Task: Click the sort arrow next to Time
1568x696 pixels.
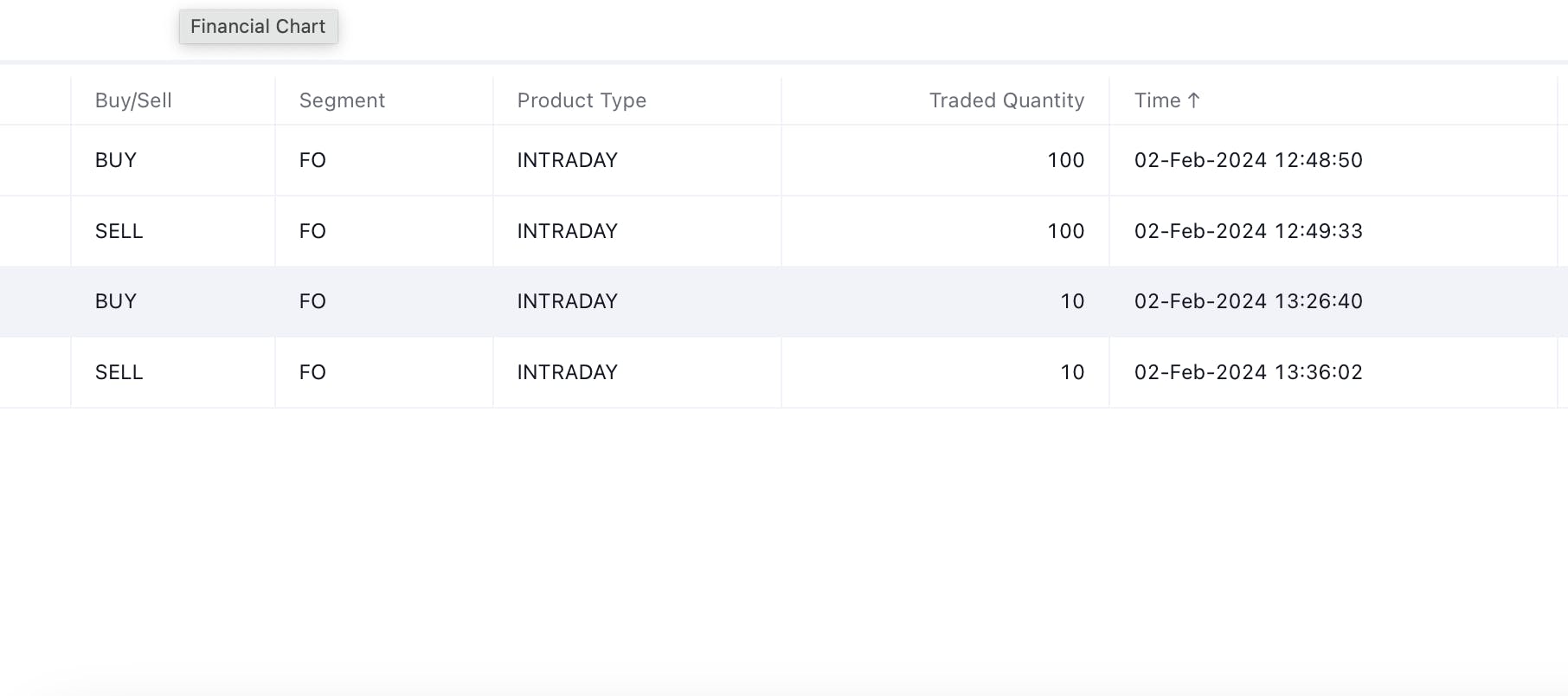Action: click(1193, 100)
